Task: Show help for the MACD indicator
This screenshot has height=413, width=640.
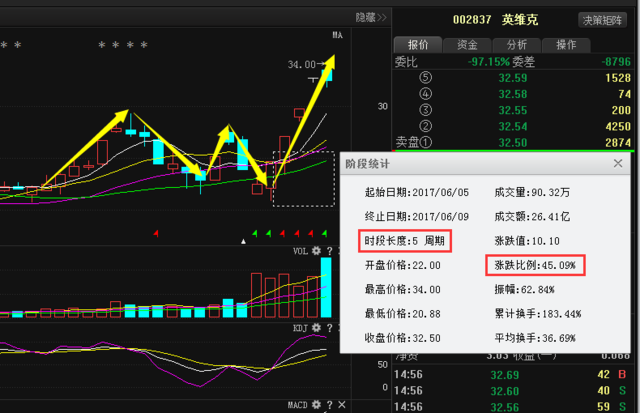Action: pyautogui.click(x=329, y=404)
